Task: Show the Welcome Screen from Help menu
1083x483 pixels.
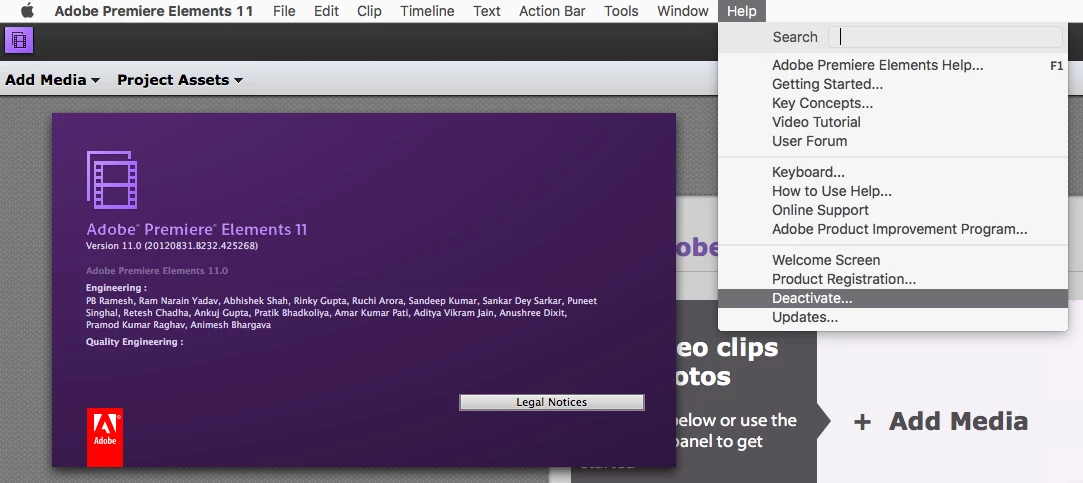Action: 893,261
